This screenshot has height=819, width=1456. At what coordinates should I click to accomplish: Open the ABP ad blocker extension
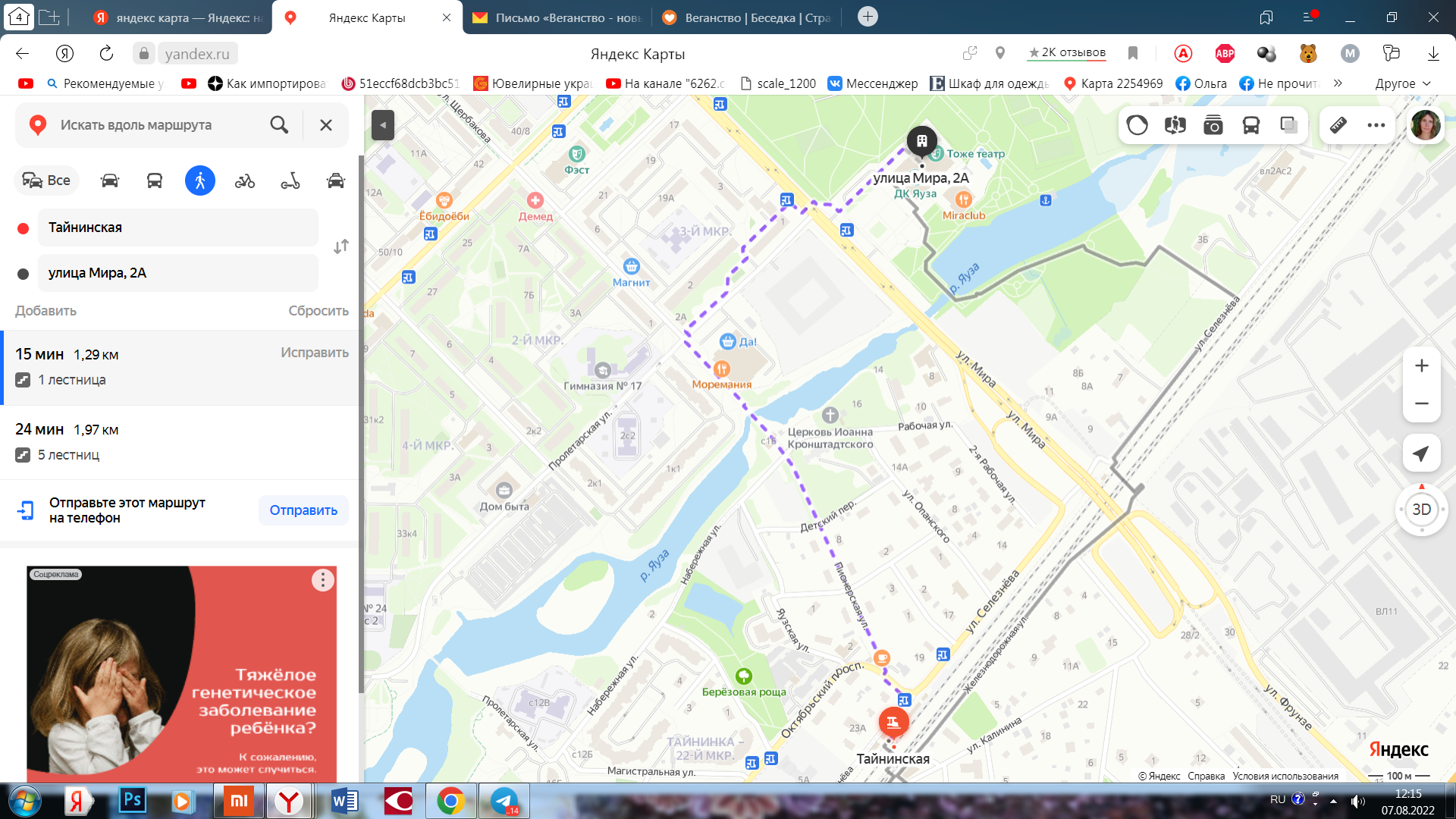[x=1225, y=53]
